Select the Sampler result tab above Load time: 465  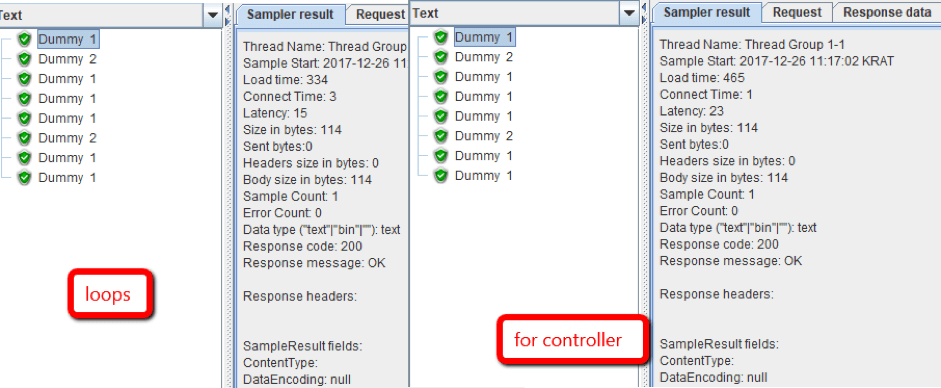pos(706,12)
